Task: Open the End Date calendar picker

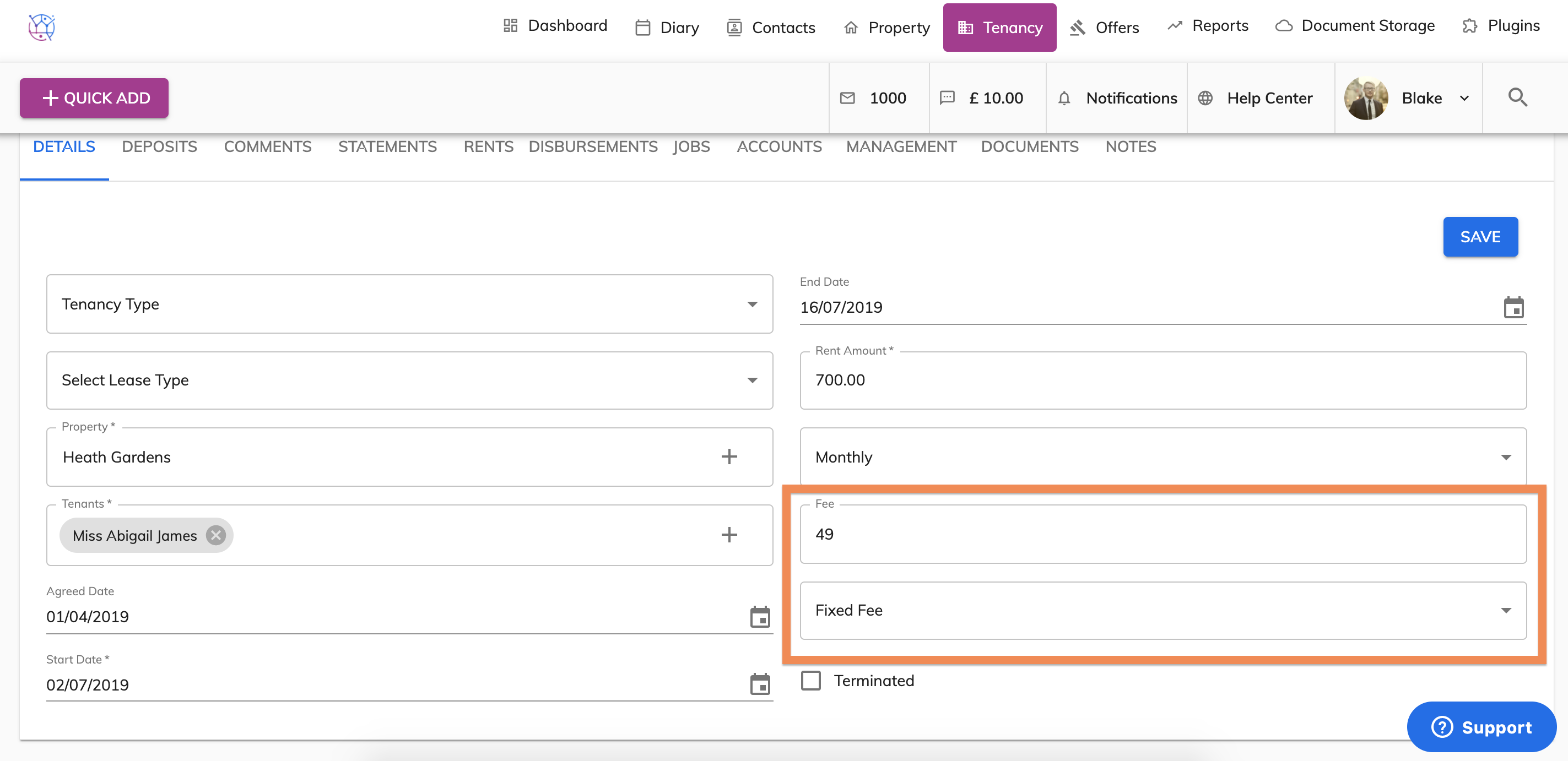Action: point(1513,308)
